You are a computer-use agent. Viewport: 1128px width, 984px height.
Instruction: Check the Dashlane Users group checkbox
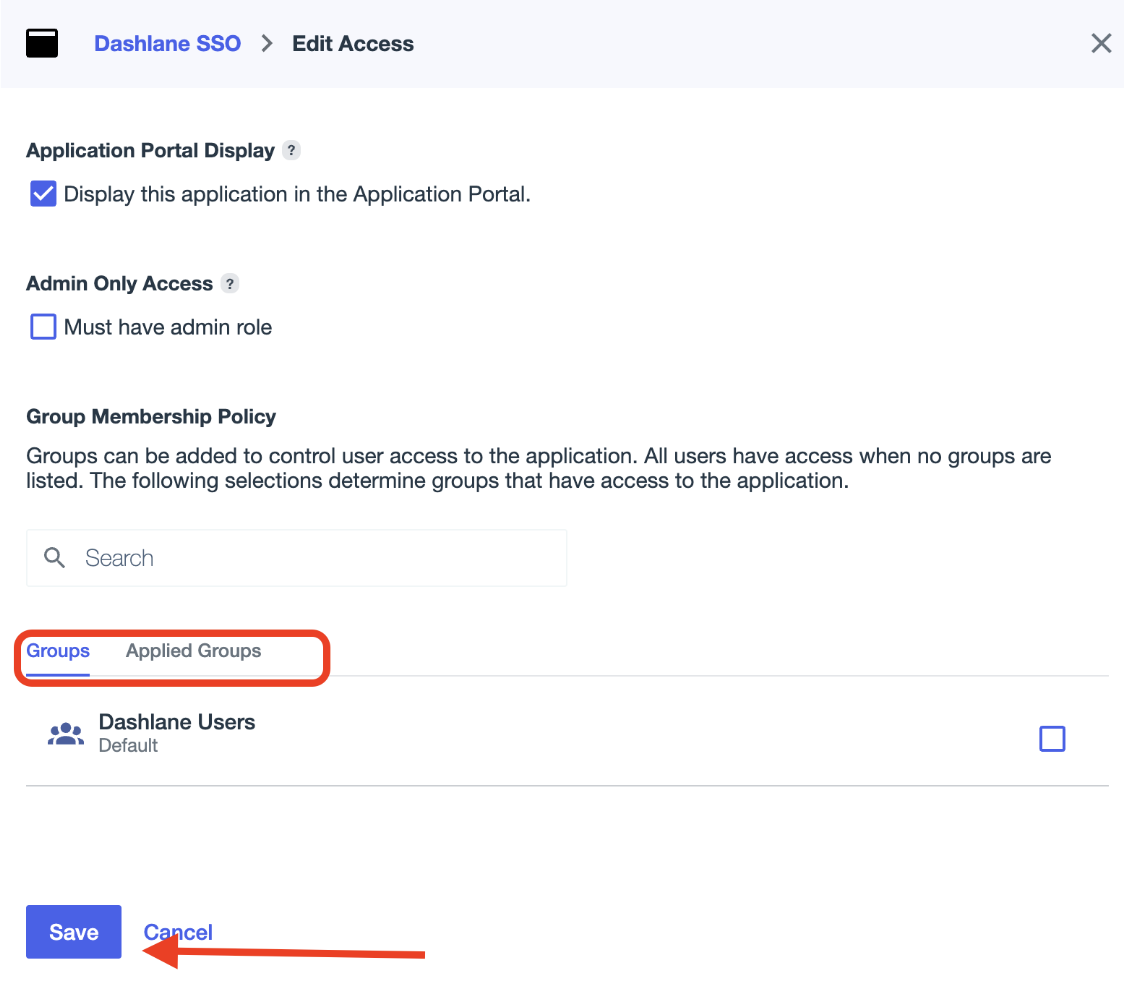[x=1052, y=739]
